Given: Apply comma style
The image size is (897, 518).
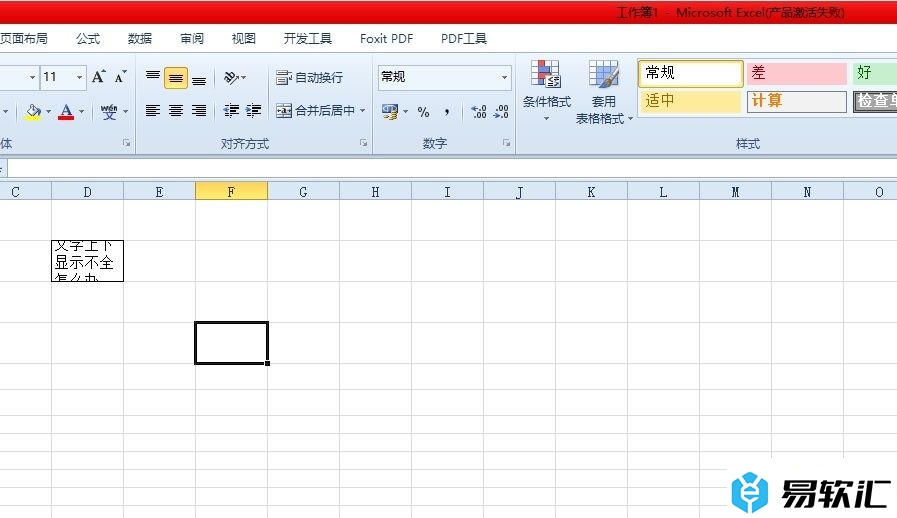Looking at the screenshot, I should point(446,112).
